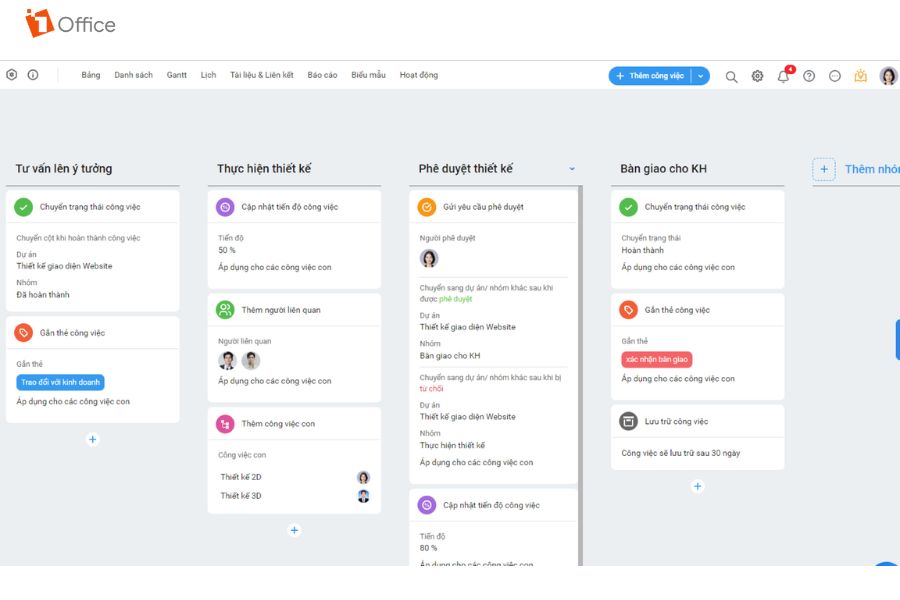Open the notifications bell
The height and width of the screenshot is (600, 900).
click(x=783, y=76)
